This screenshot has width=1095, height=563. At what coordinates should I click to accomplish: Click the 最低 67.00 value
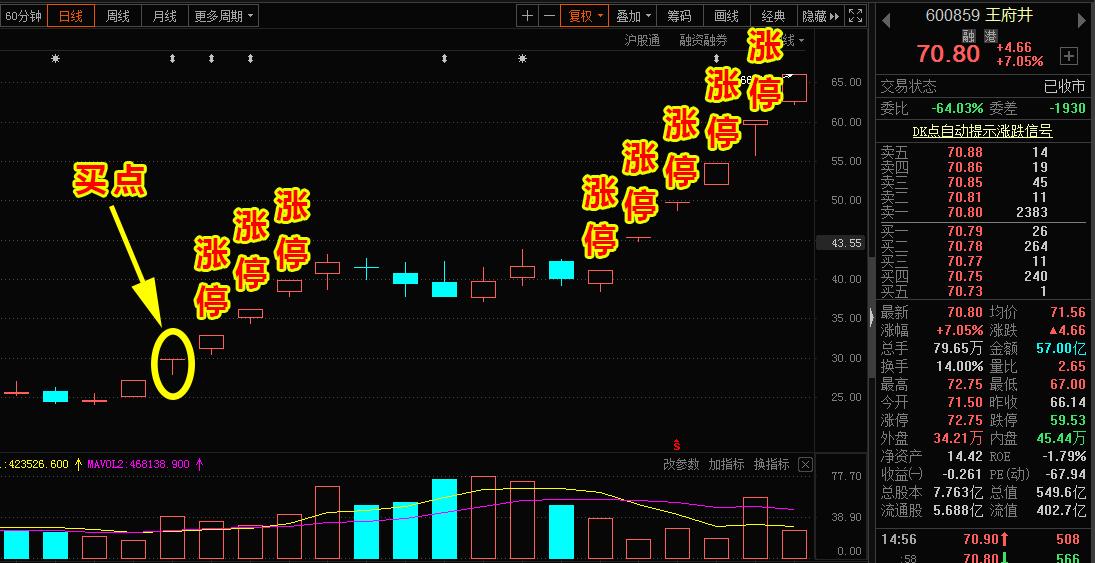point(1068,384)
